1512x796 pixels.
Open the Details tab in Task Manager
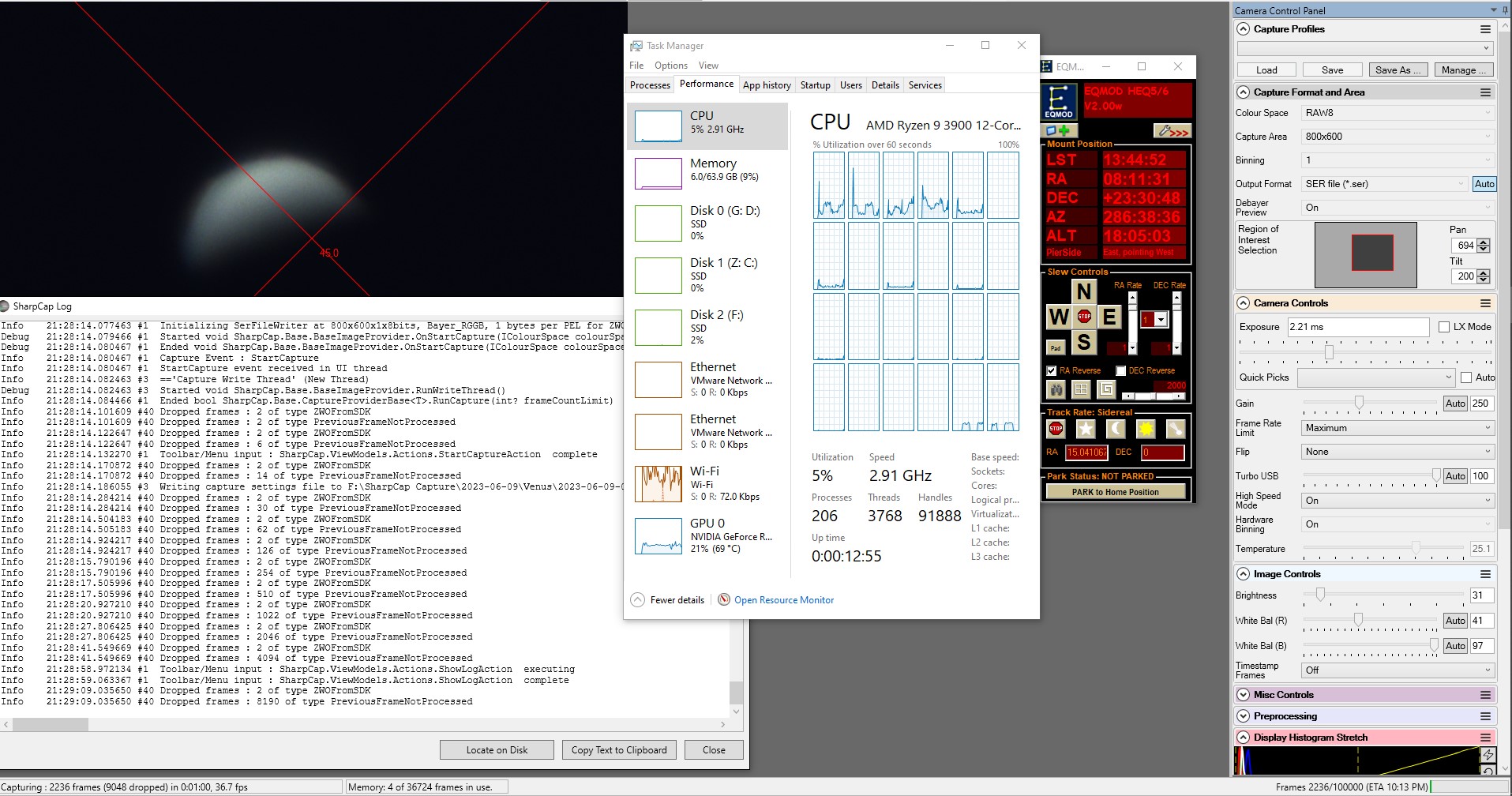pyautogui.click(x=885, y=85)
